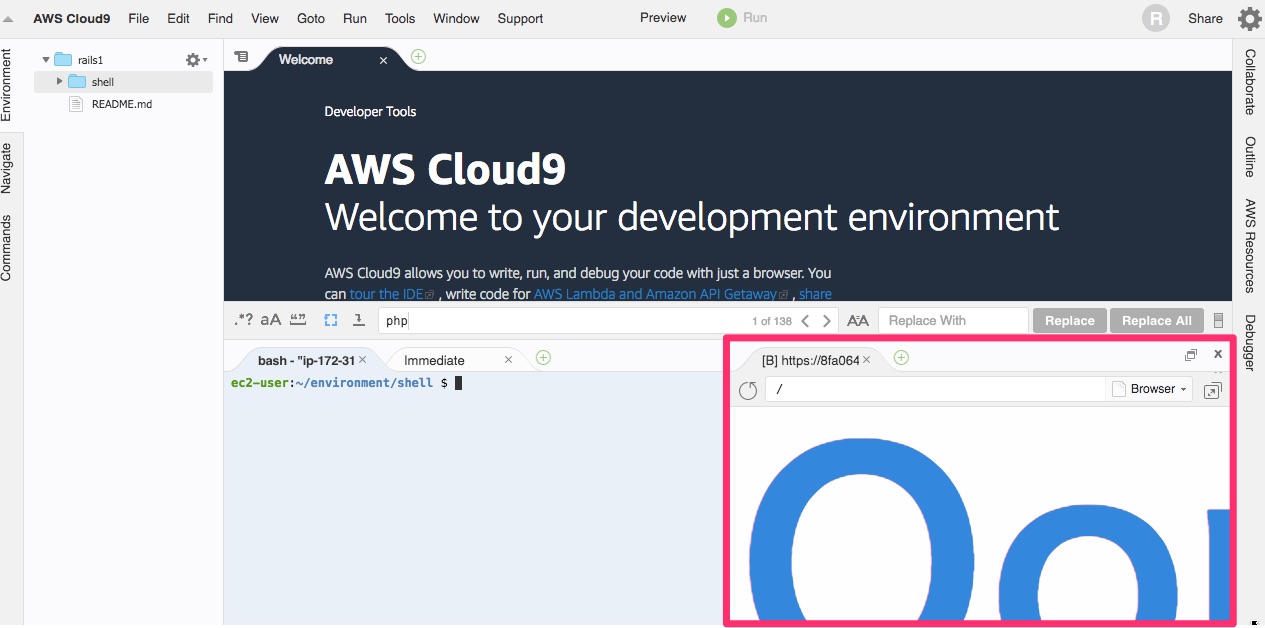Viewport: 1265px width, 628px height.
Task: Open the Browser previewer dropdown
Action: [x=1150, y=389]
